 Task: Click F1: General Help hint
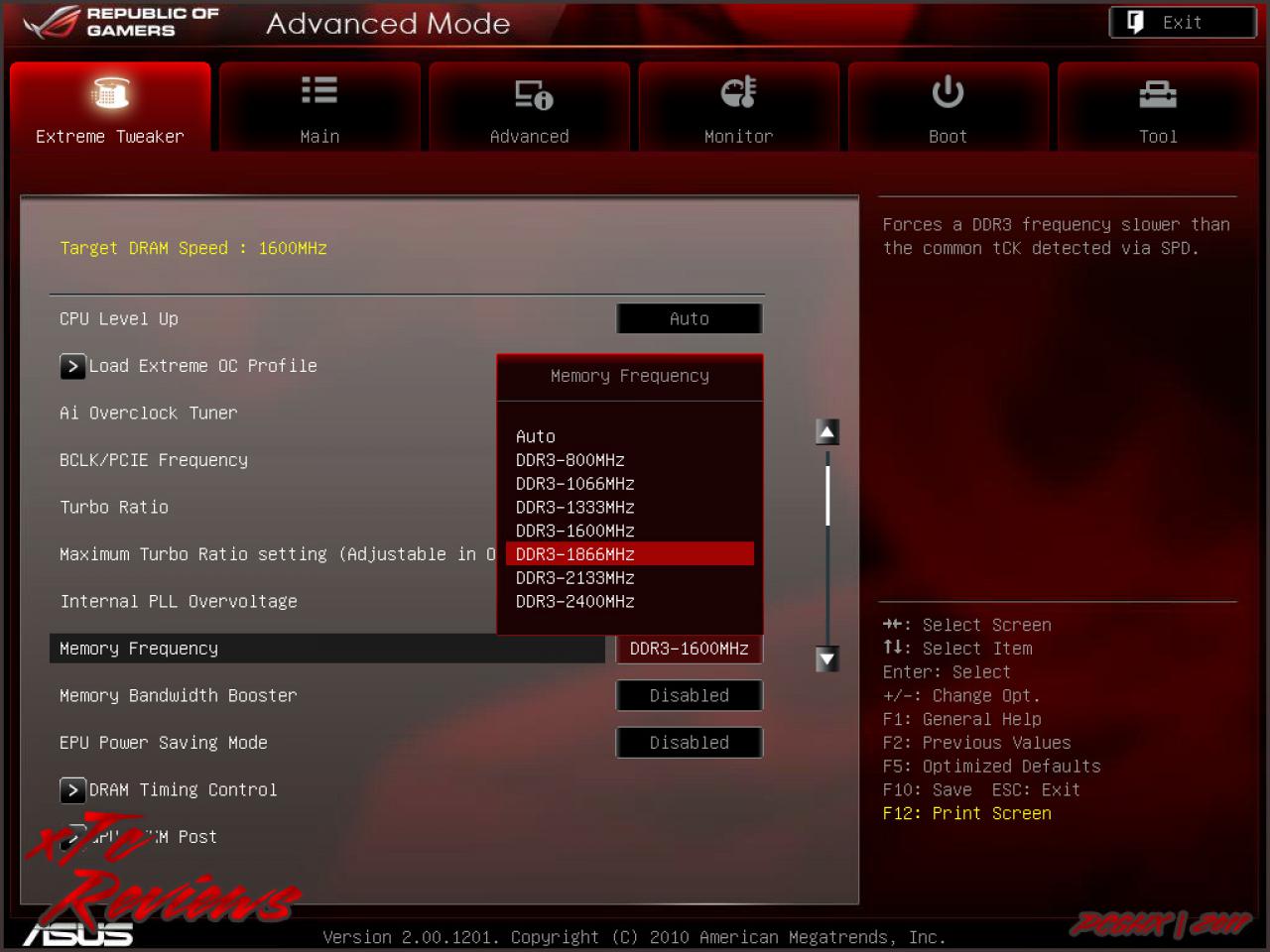point(962,719)
